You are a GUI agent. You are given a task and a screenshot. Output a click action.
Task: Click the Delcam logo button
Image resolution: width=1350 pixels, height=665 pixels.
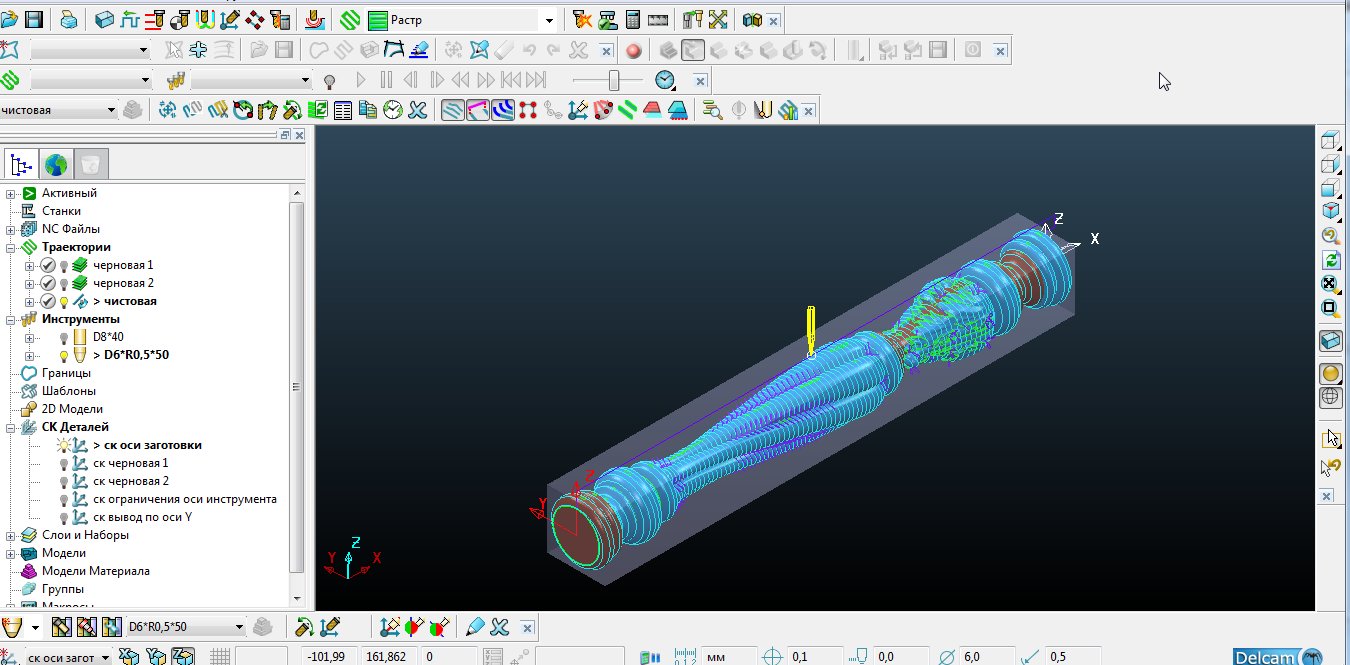pos(1278,656)
